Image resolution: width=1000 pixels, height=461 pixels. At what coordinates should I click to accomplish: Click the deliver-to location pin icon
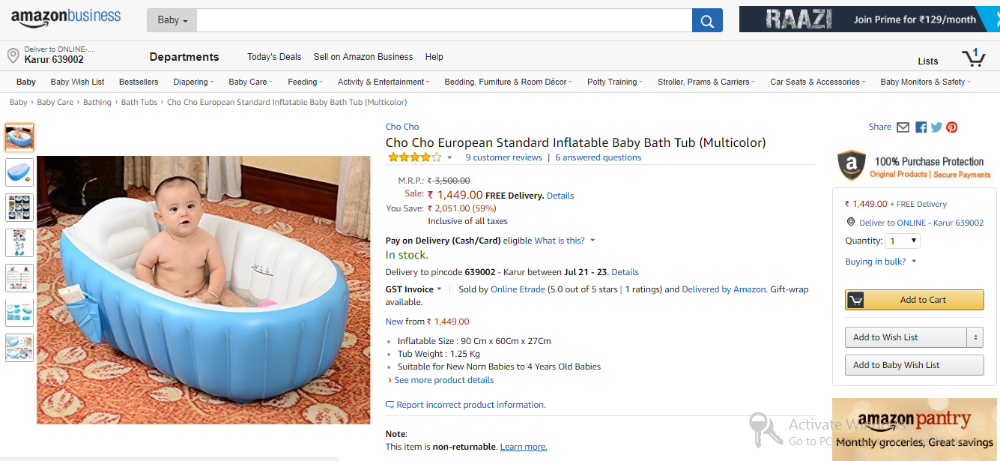pyautogui.click(x=13, y=54)
